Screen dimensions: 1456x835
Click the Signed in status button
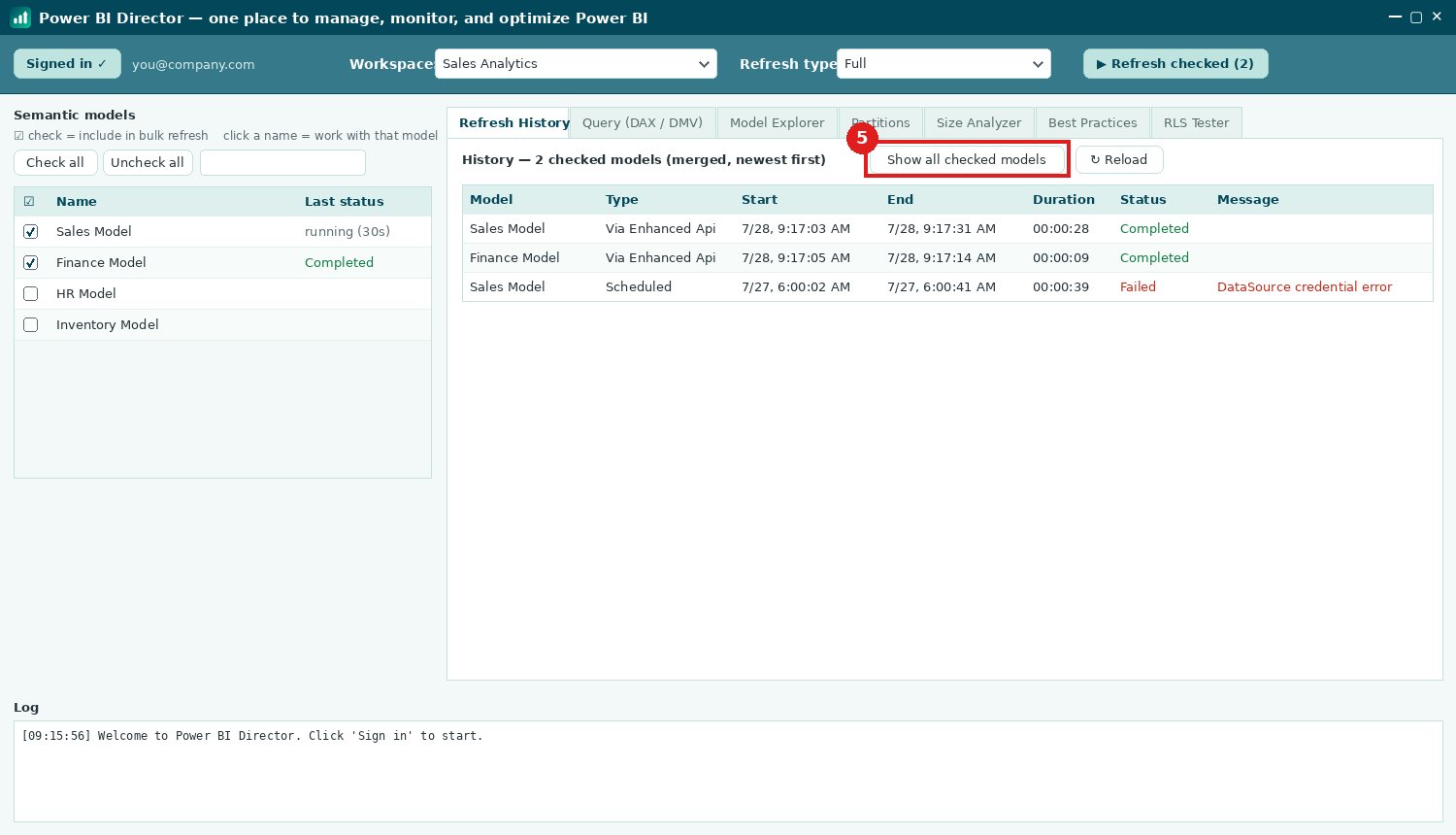pyautogui.click(x=67, y=63)
